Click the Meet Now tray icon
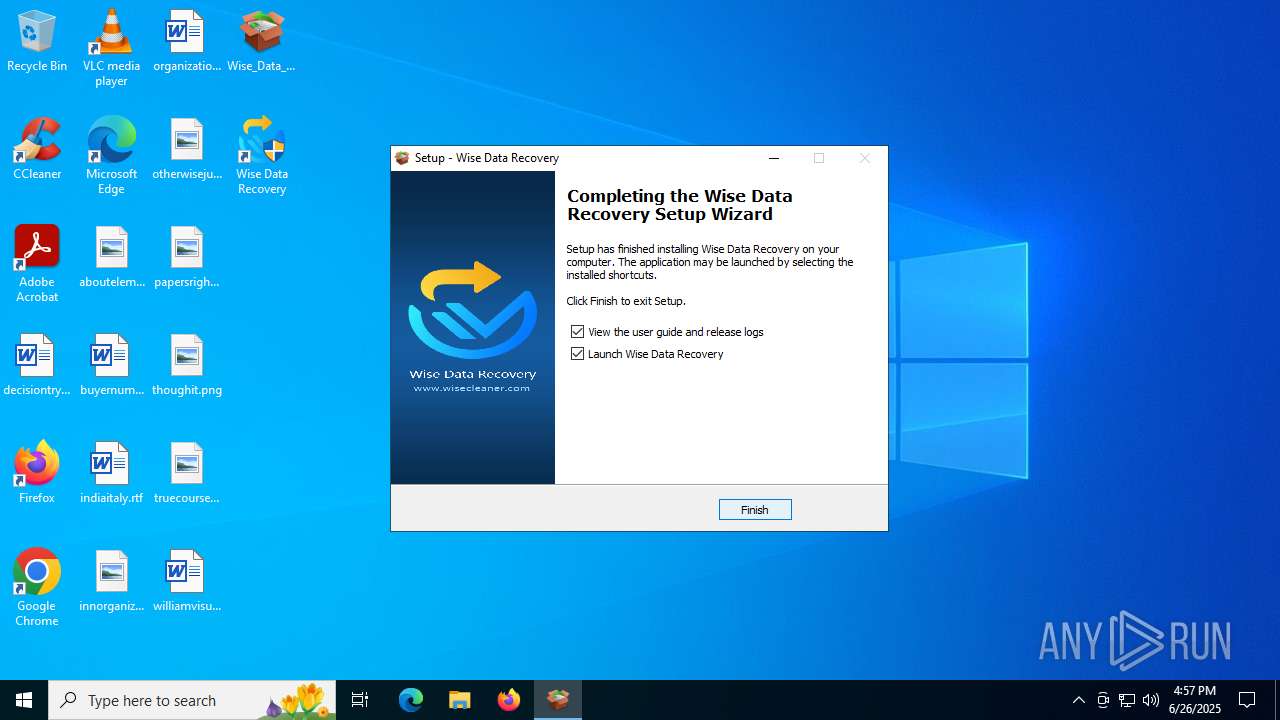Image resolution: width=1280 pixels, height=720 pixels. 1103,700
